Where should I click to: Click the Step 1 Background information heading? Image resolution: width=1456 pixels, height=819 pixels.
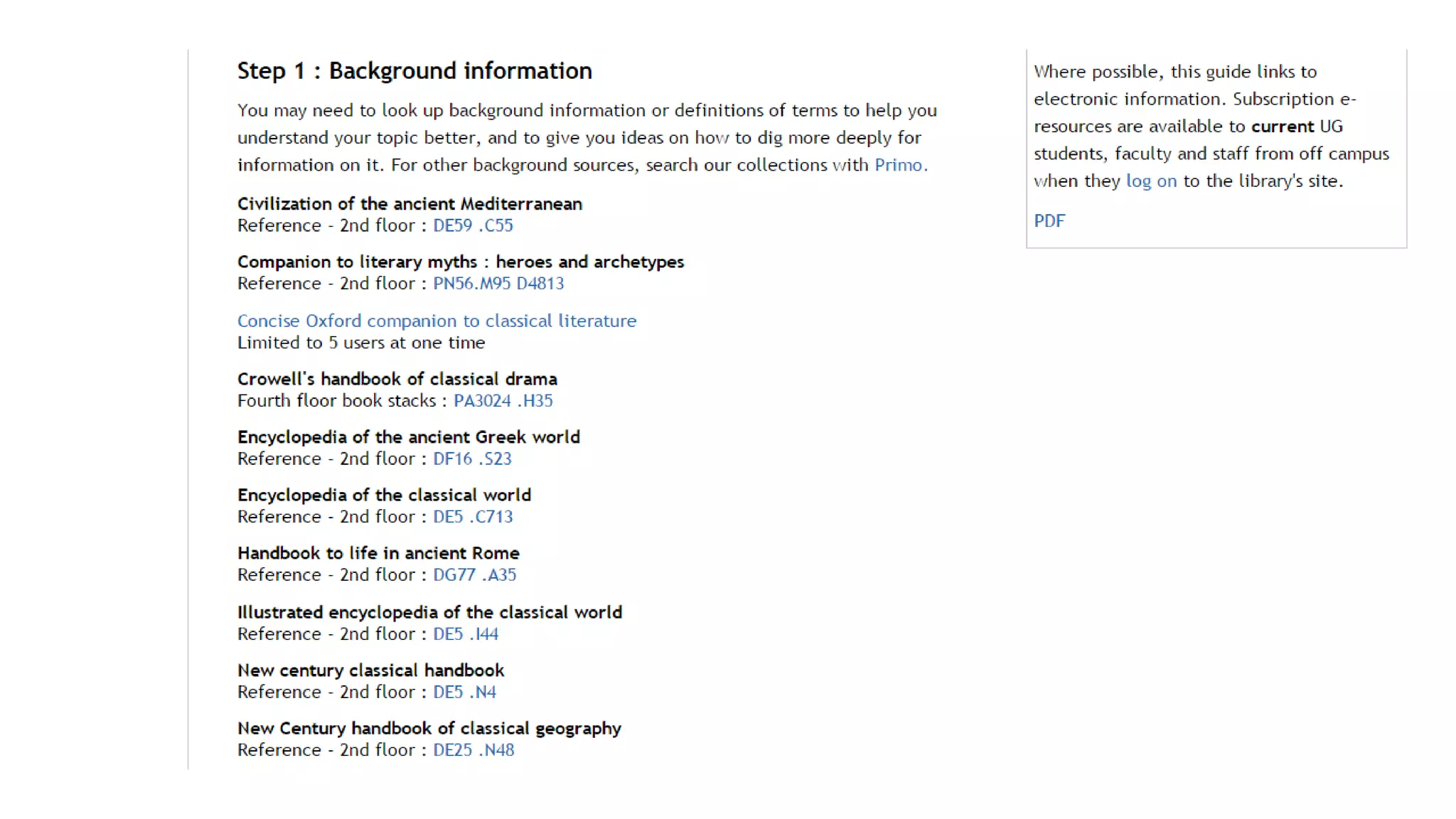pyautogui.click(x=414, y=71)
